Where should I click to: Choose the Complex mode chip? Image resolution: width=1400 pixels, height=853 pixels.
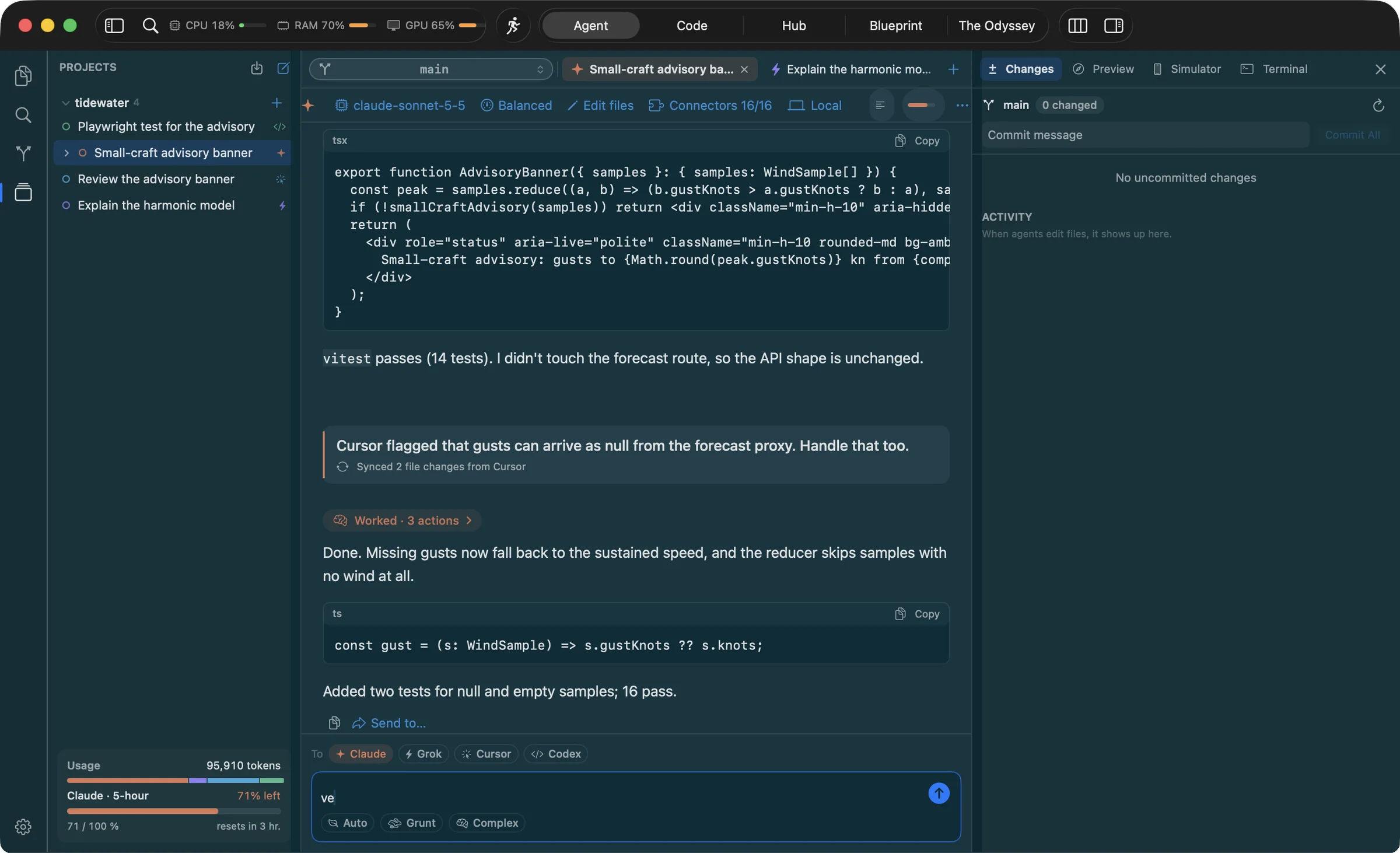(x=487, y=822)
